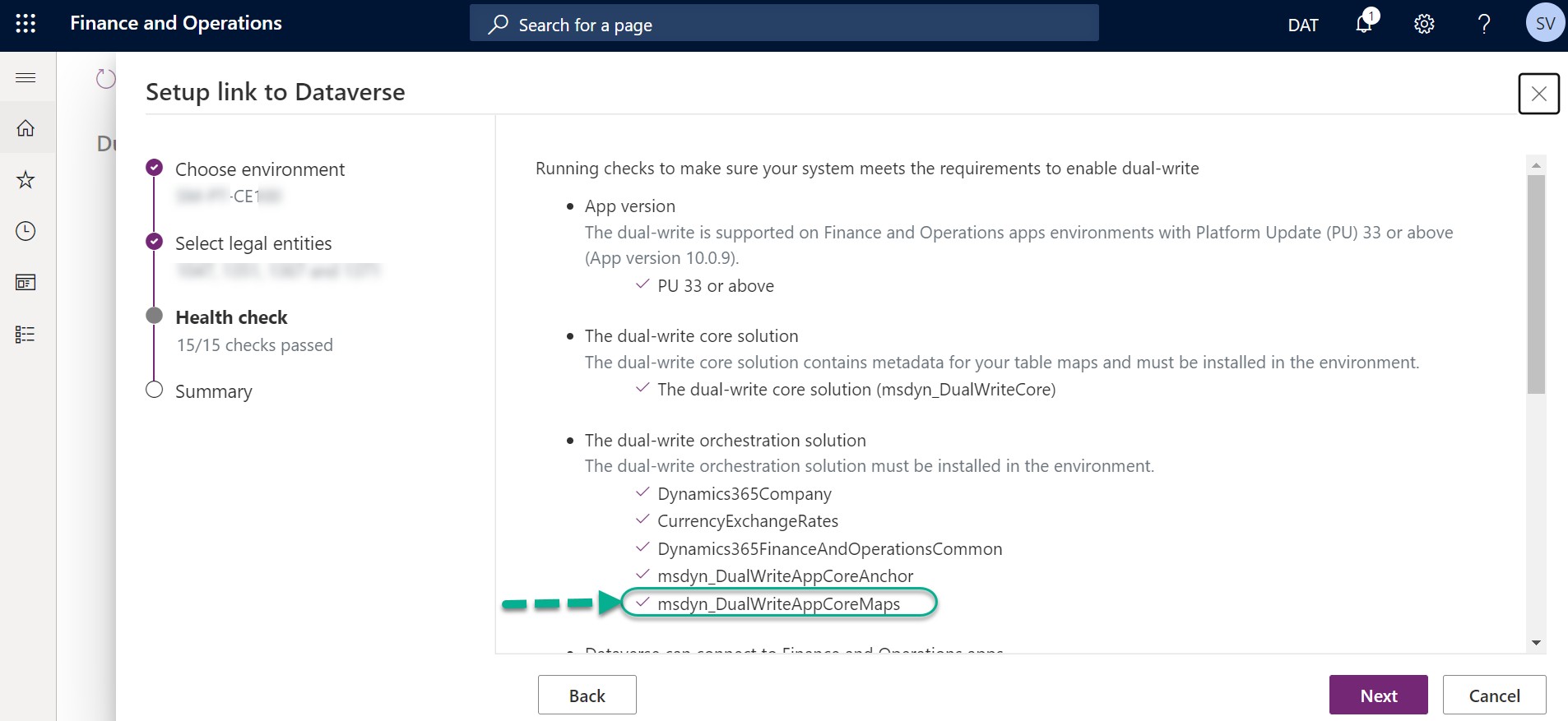The width and height of the screenshot is (1568, 721).
Task: Click the Back button
Action: (x=587, y=696)
